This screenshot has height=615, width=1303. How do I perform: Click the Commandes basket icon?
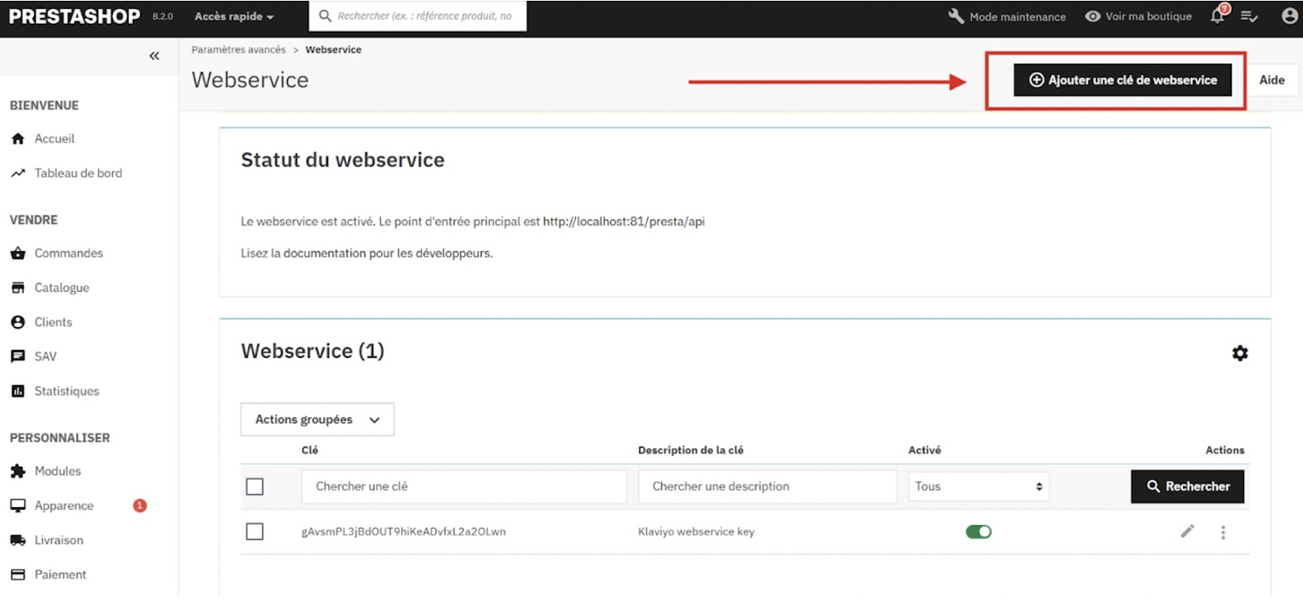(18, 253)
